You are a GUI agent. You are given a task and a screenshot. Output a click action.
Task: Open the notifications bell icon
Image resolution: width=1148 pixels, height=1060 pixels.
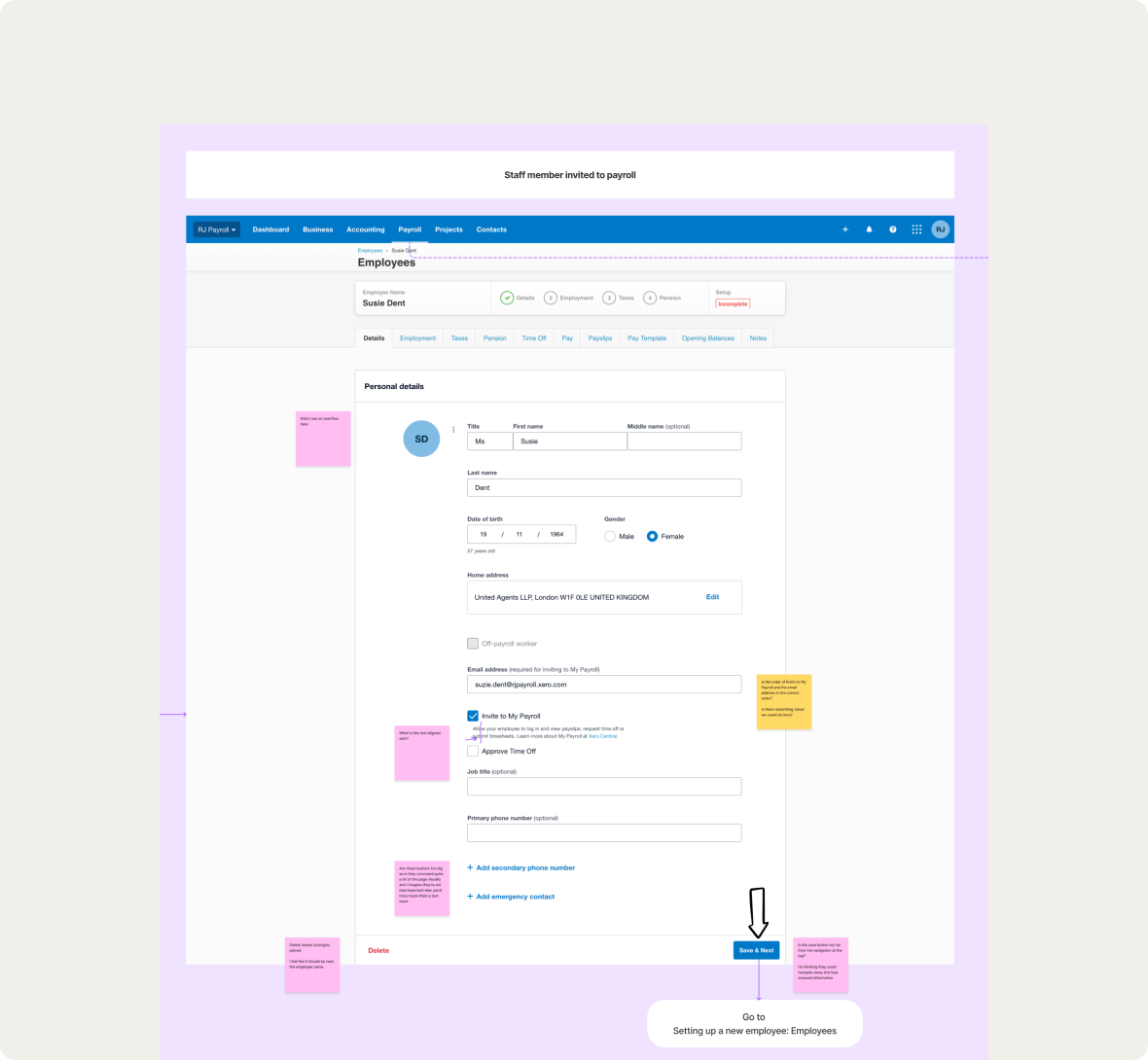(869, 230)
